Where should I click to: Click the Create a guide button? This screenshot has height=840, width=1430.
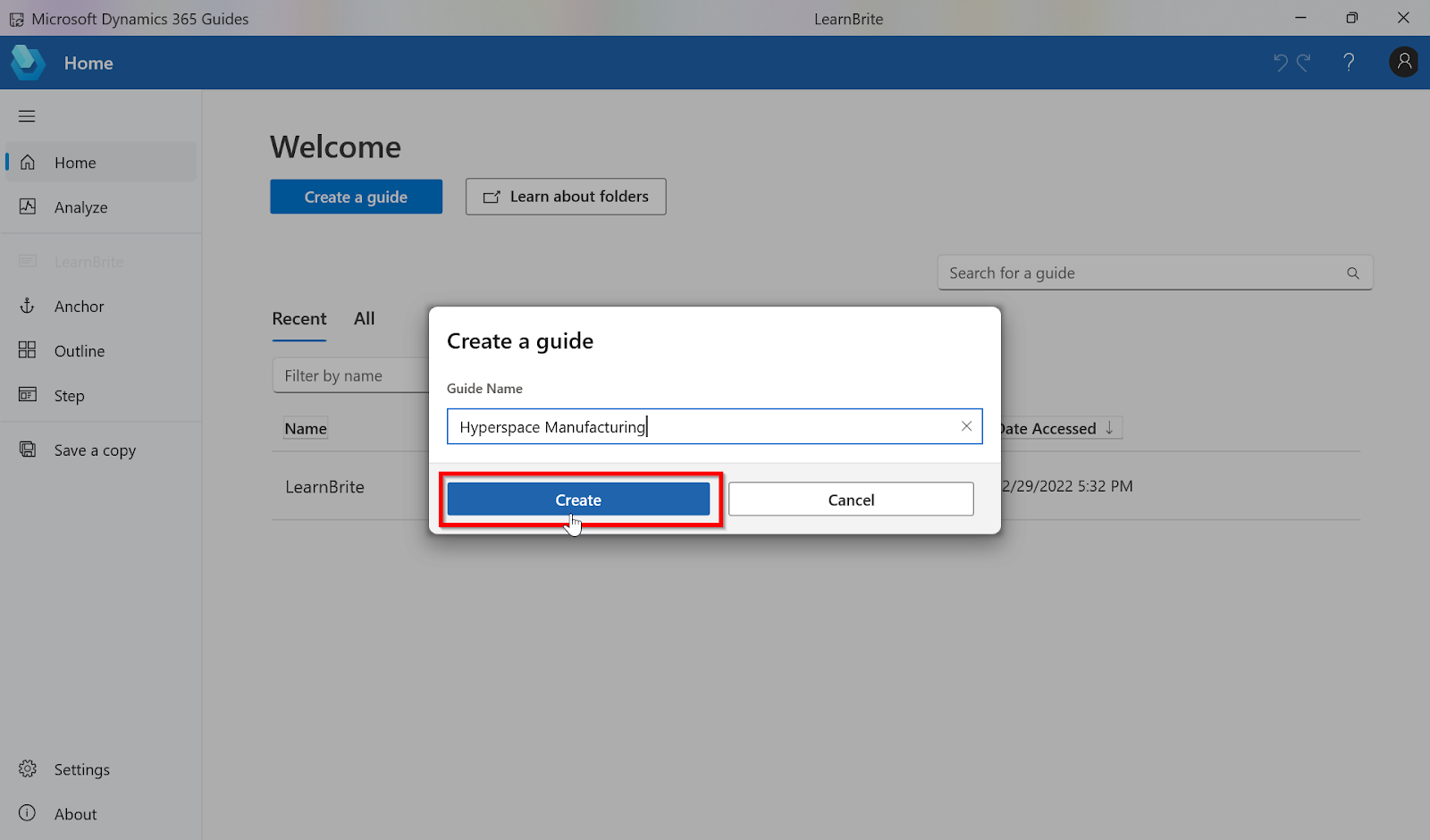tap(356, 197)
